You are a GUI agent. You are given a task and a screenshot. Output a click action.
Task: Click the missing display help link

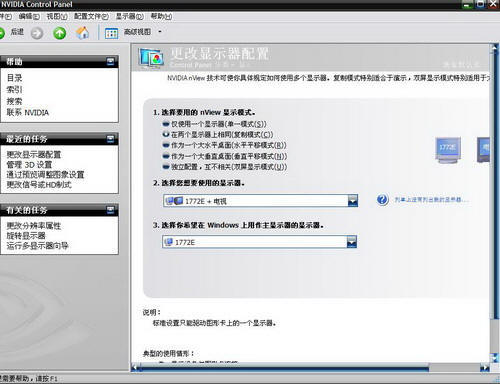431,200
